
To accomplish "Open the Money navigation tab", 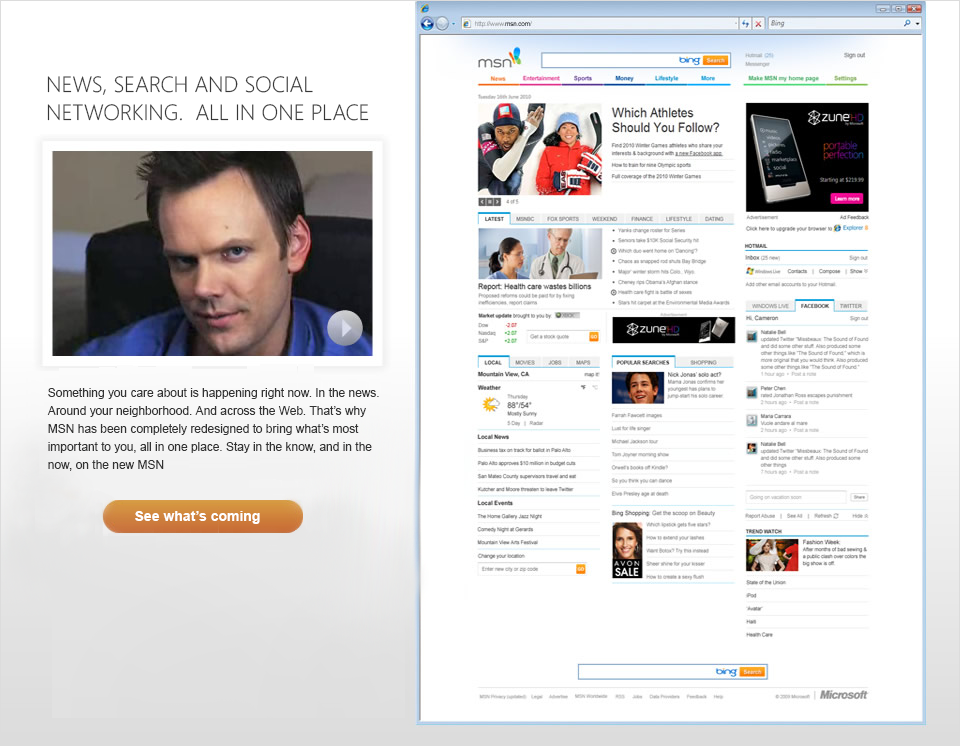I will tap(624, 78).
